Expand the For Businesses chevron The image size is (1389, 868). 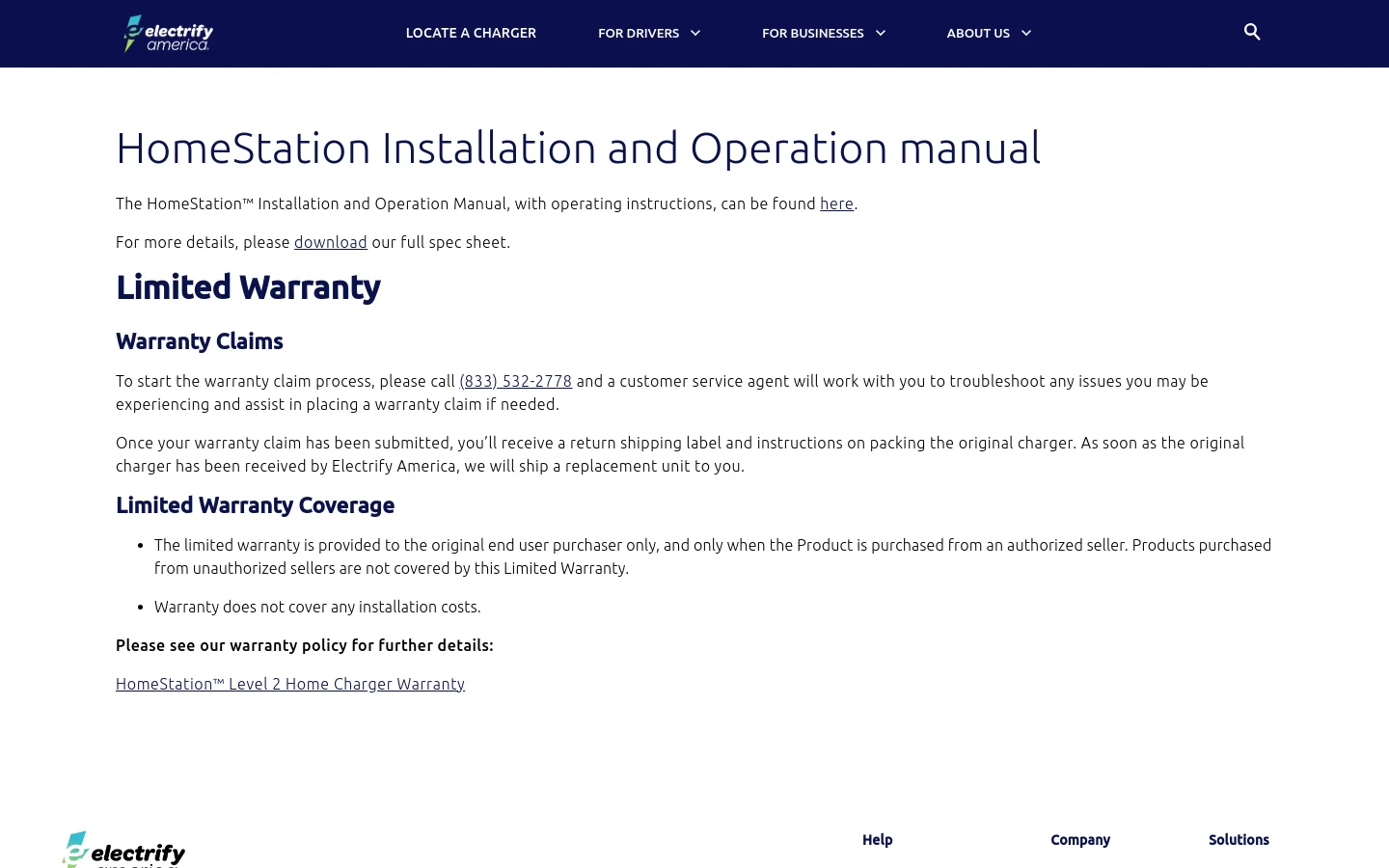881,33
